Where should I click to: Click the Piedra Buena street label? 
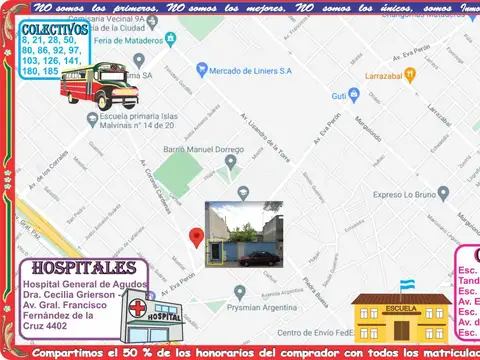[x=316, y=292]
